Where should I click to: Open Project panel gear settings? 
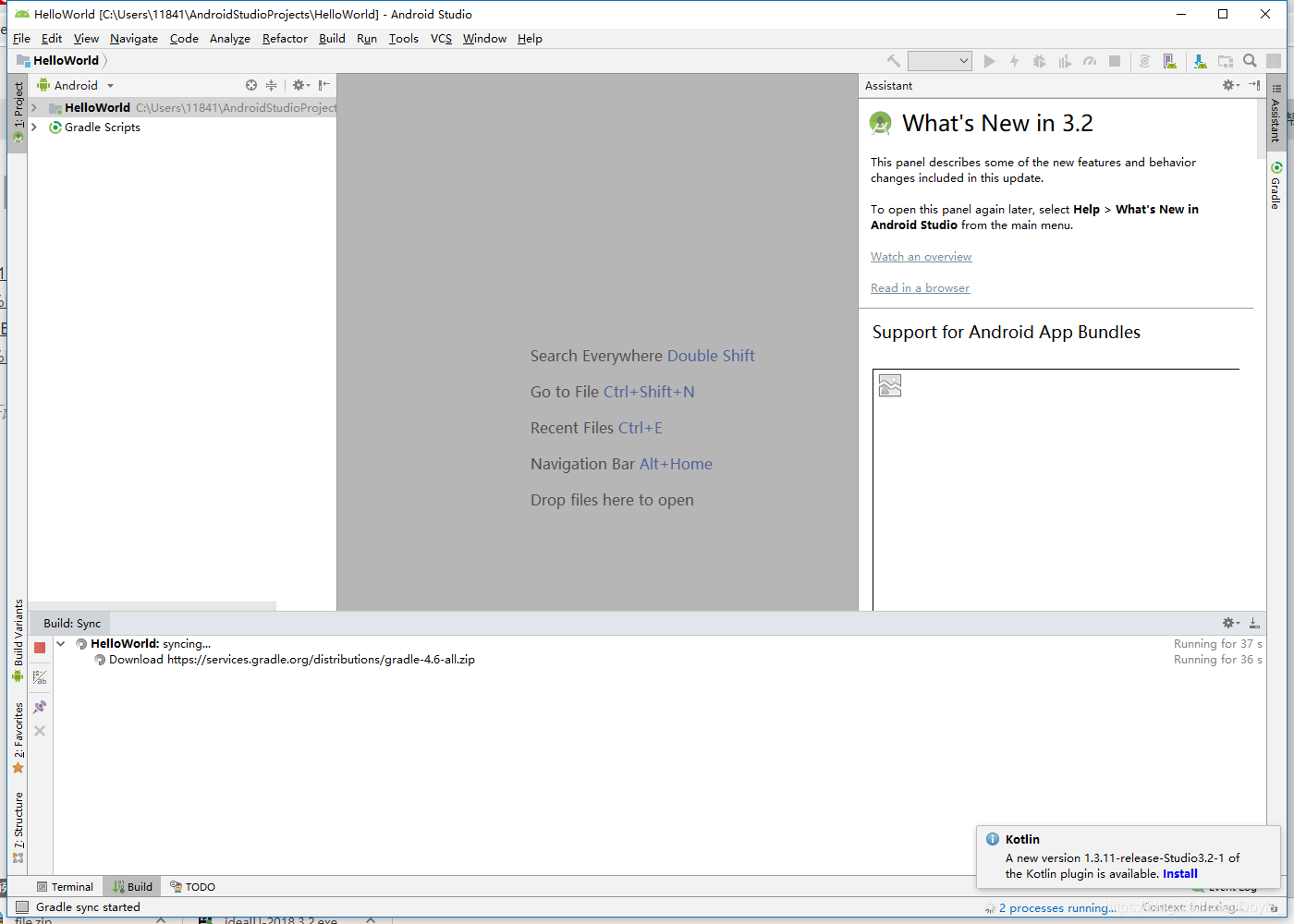[x=300, y=85]
